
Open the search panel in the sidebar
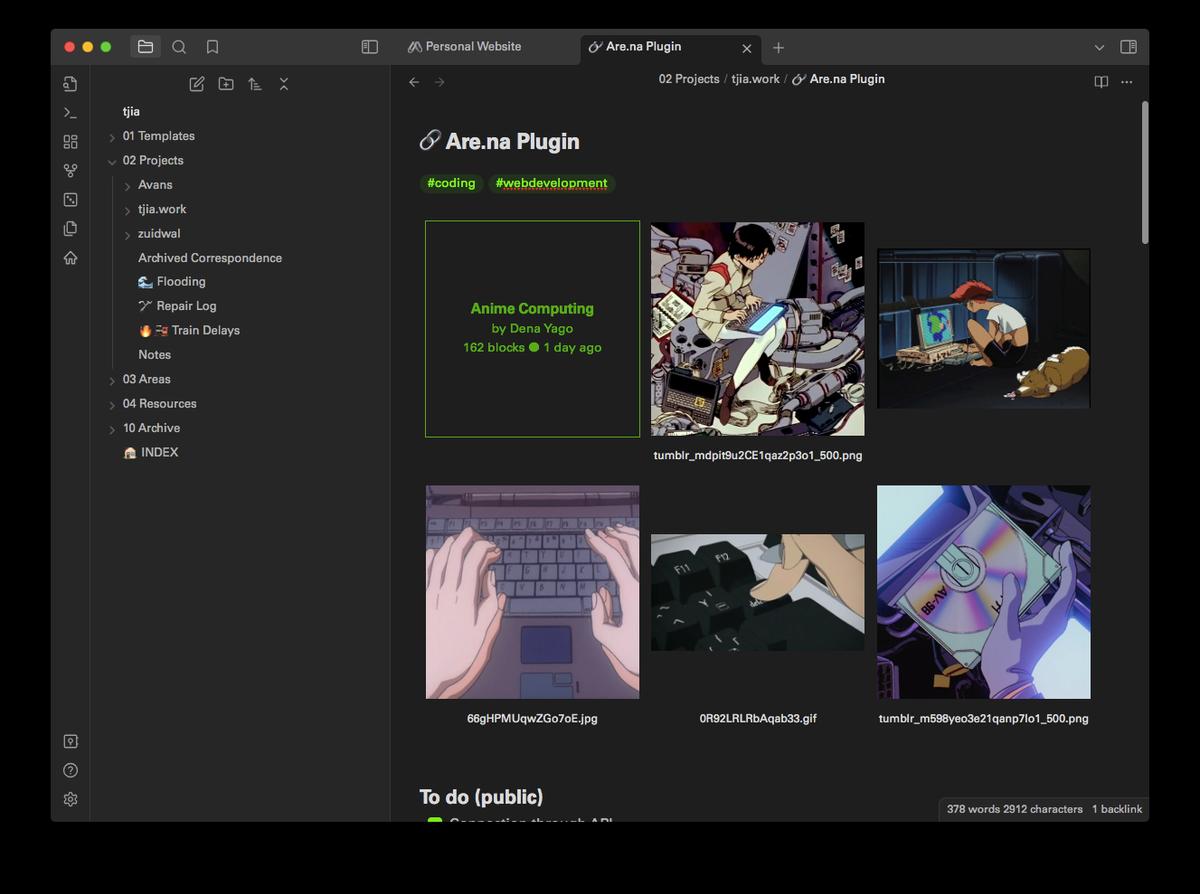(179, 47)
